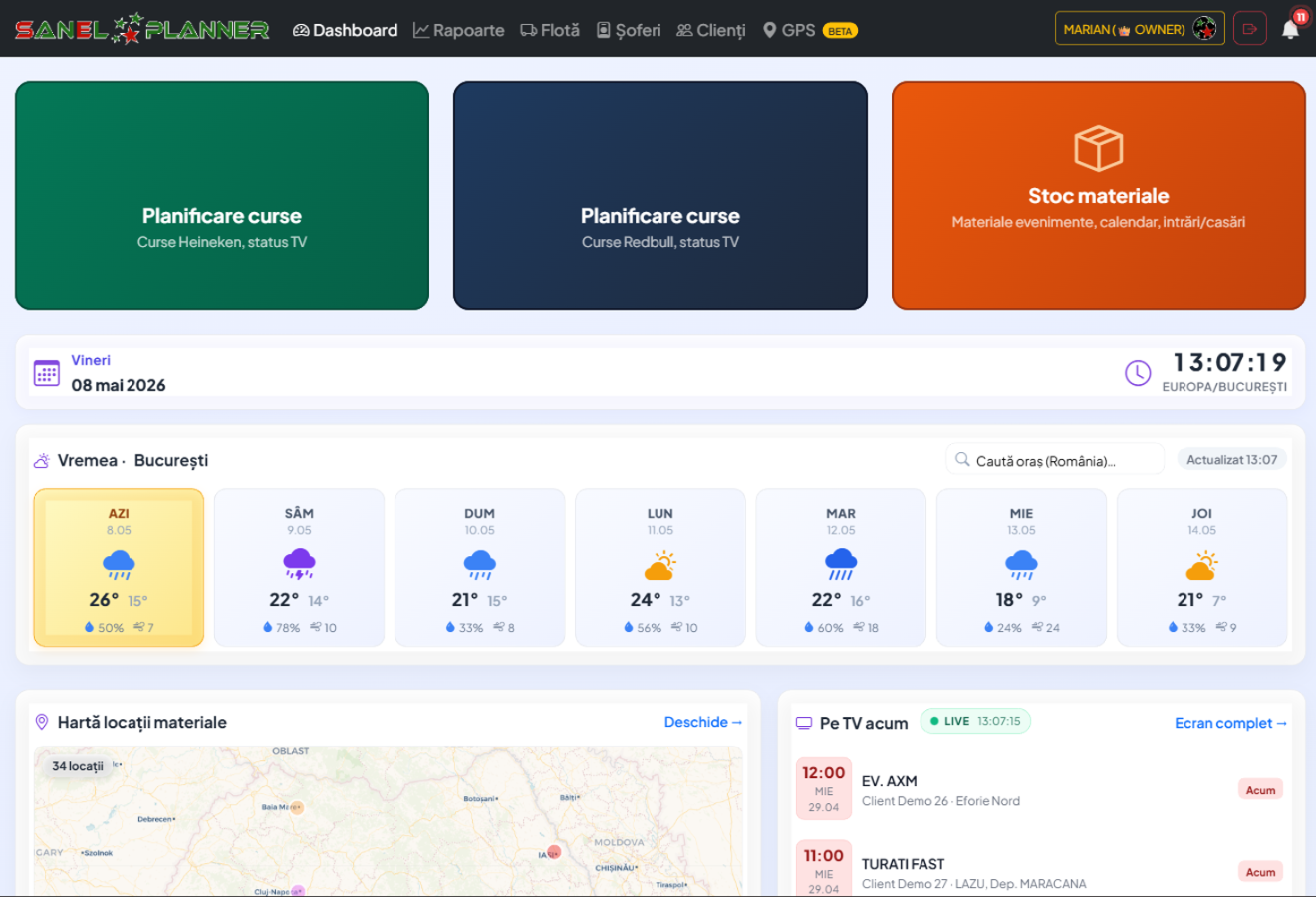Select the MAR 12.05 forecast card
The height and width of the screenshot is (897, 1316).
(x=841, y=568)
